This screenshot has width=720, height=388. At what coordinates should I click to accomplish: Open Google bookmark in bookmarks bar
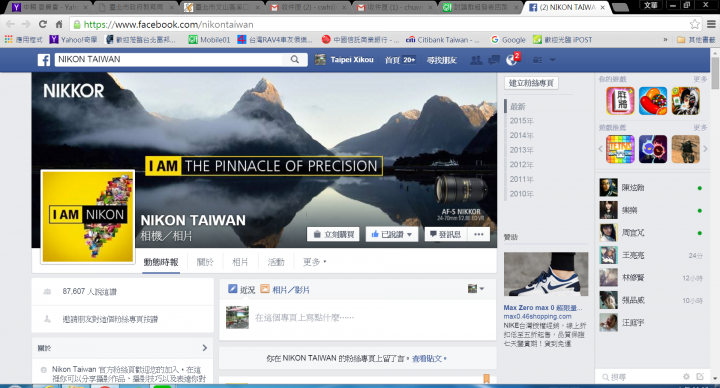point(508,40)
